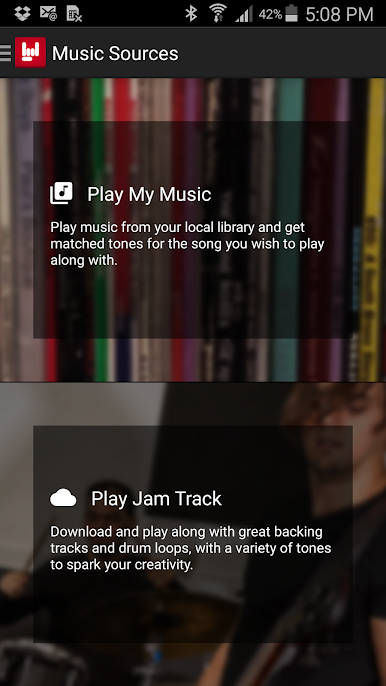This screenshot has width=386, height=686.
Task: Click the Music Sources title
Action: click(115, 53)
